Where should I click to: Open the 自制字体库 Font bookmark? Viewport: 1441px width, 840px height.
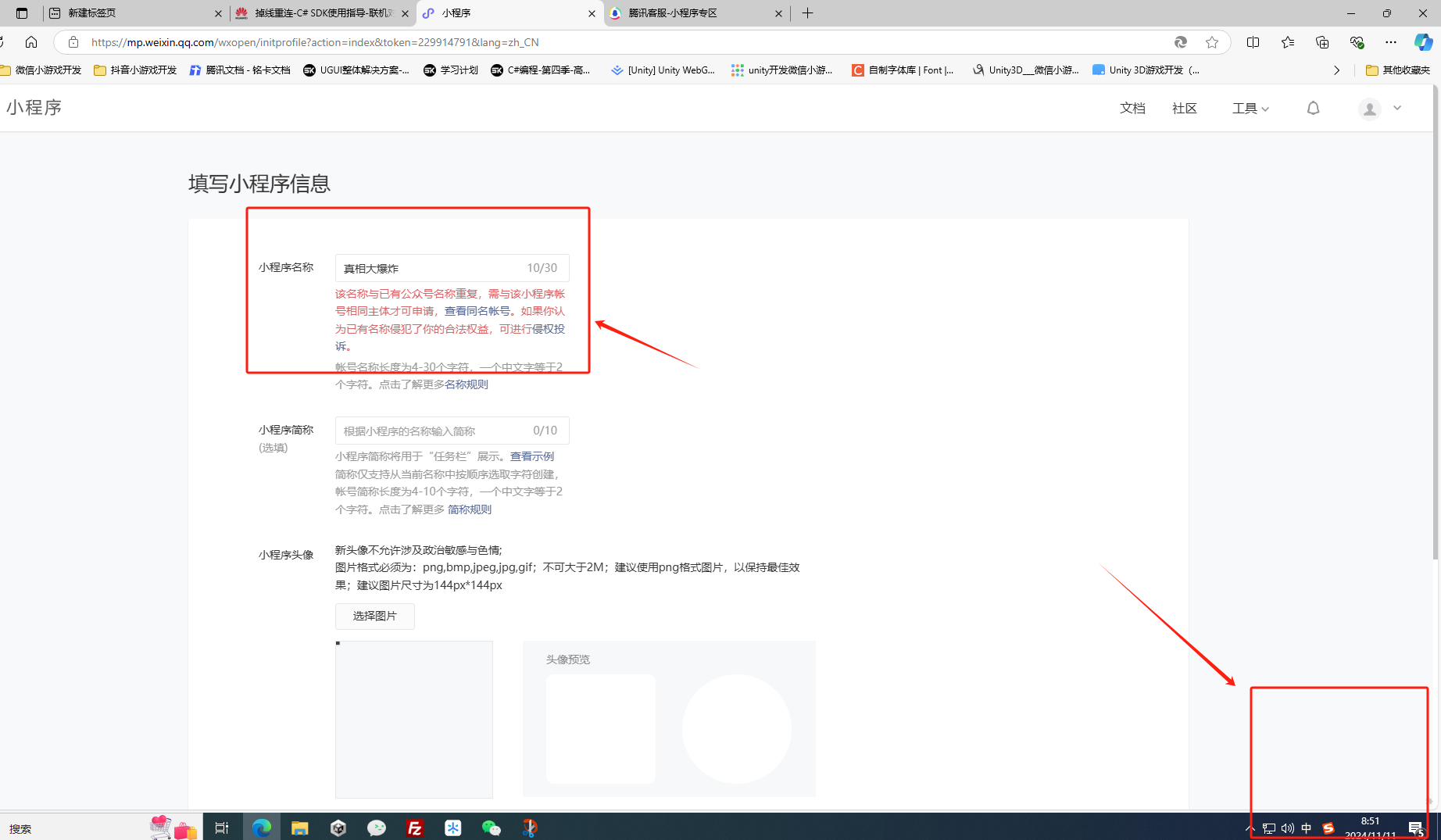coord(903,70)
